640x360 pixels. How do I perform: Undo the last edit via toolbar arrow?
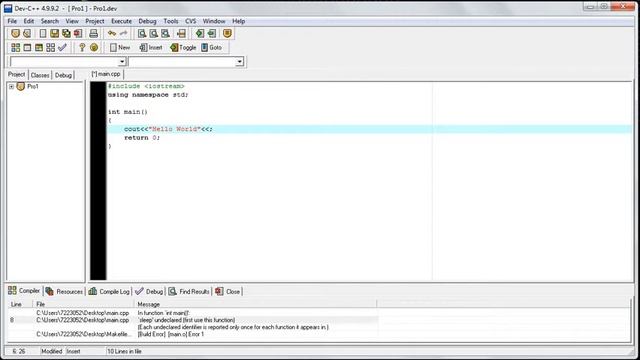pyautogui.click(x=112, y=33)
